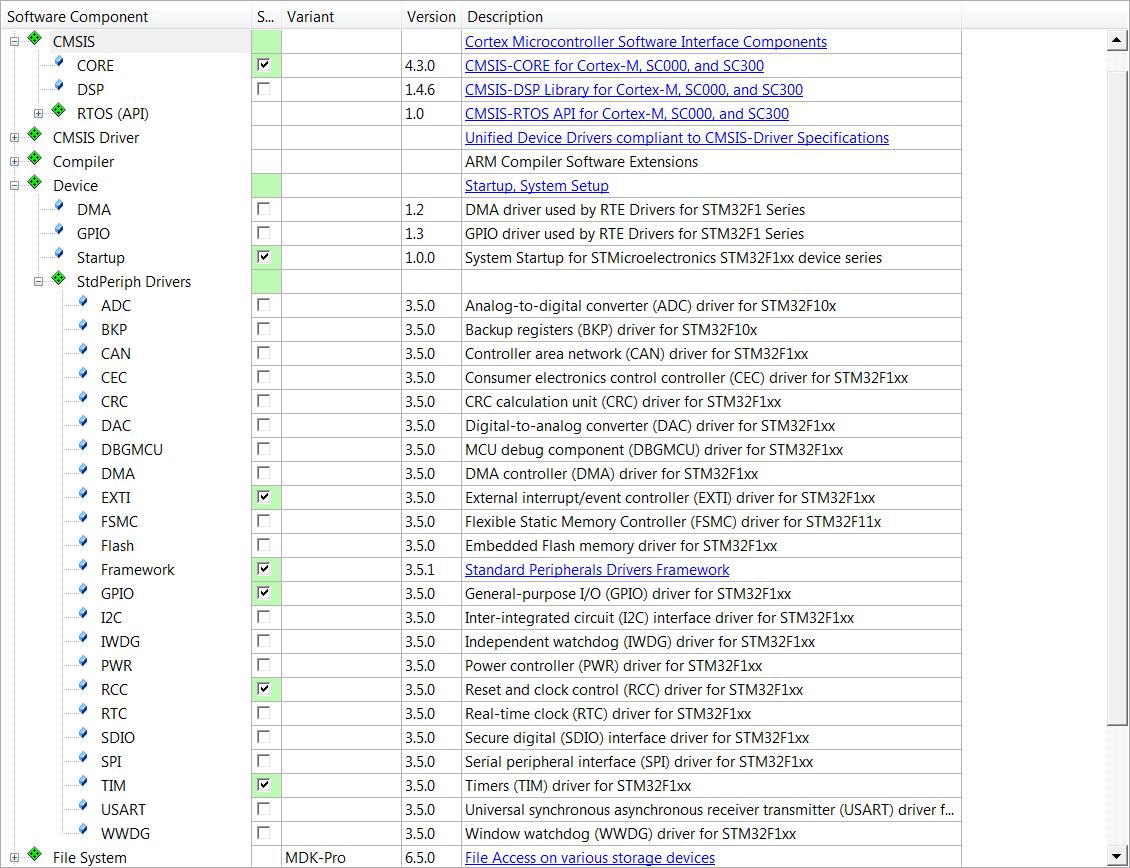Uncheck the EXTI driver checkbox
The image size is (1130, 868).
[x=264, y=497]
